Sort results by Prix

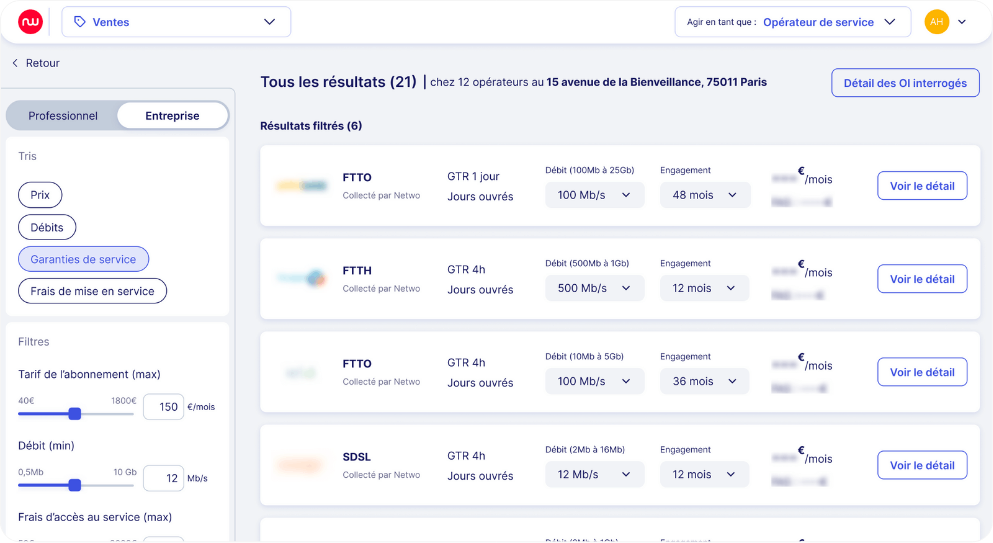coord(40,195)
